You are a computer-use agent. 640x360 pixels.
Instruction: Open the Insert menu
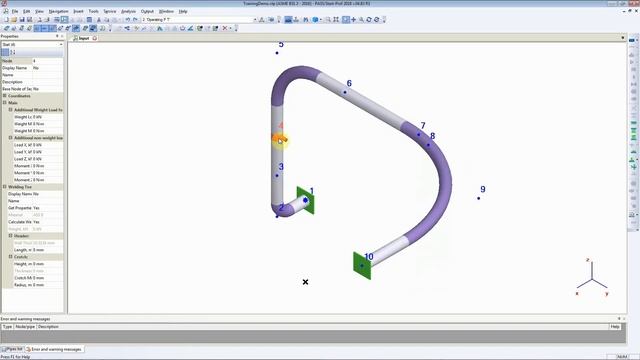point(78,11)
